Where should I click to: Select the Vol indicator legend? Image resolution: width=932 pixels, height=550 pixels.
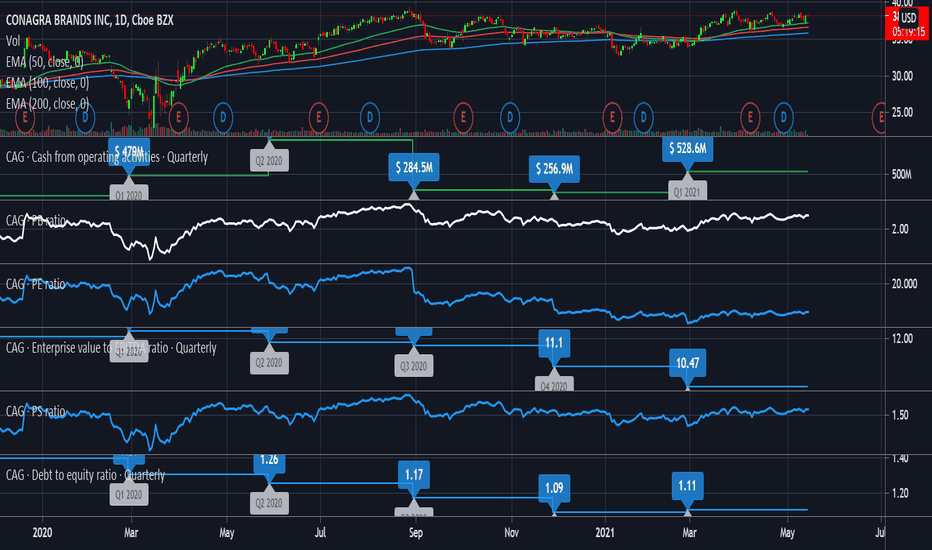point(12,41)
